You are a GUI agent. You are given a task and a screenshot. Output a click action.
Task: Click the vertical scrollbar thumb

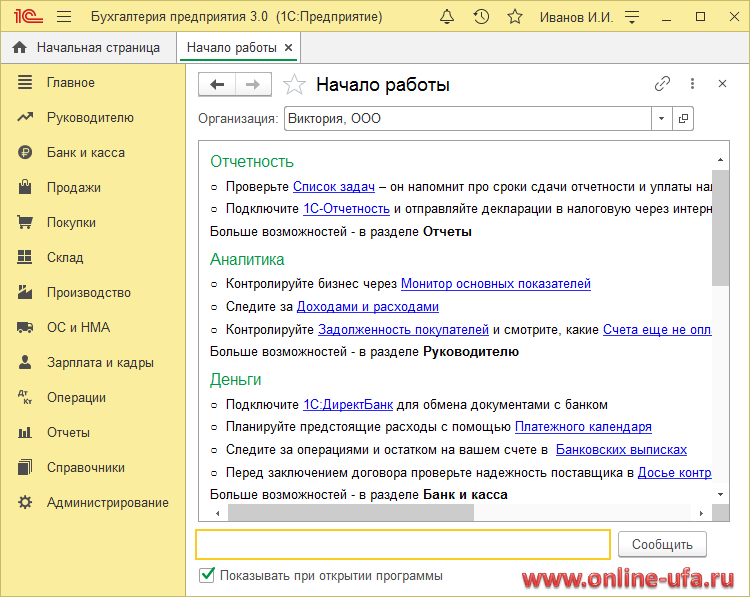coord(720,227)
